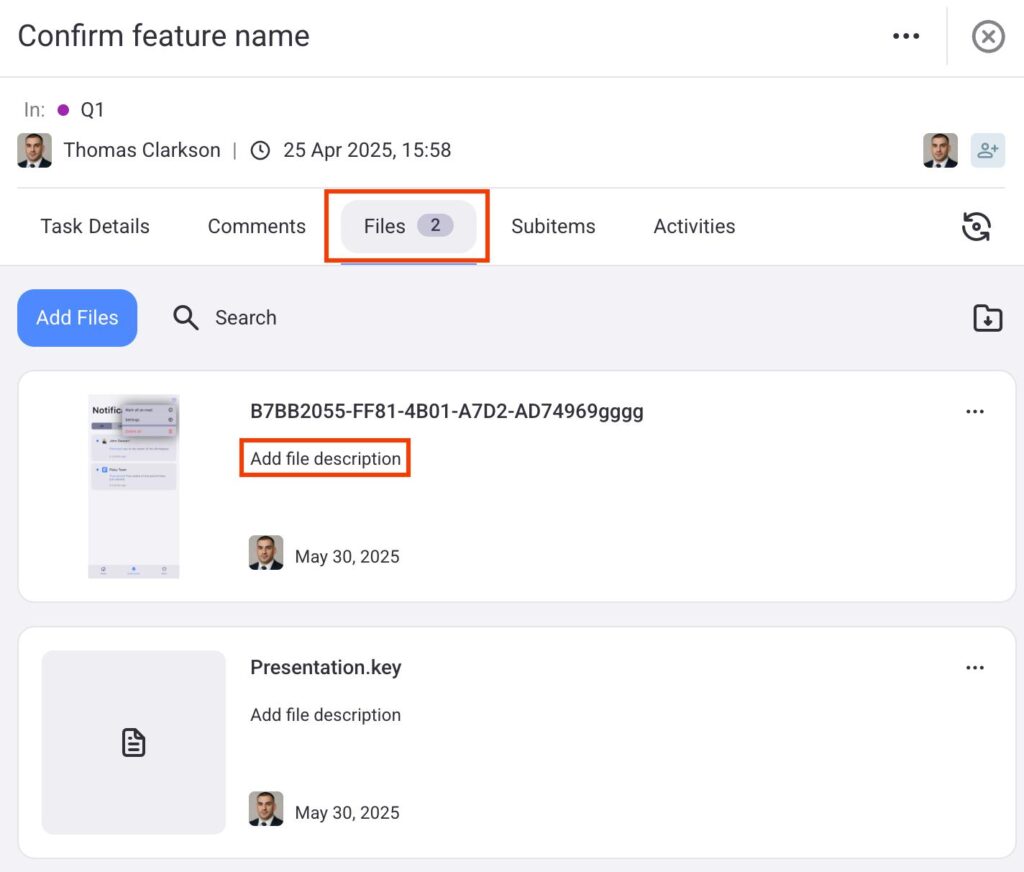Click the download all files folder icon
This screenshot has height=872, width=1024.
pyautogui.click(x=987, y=318)
